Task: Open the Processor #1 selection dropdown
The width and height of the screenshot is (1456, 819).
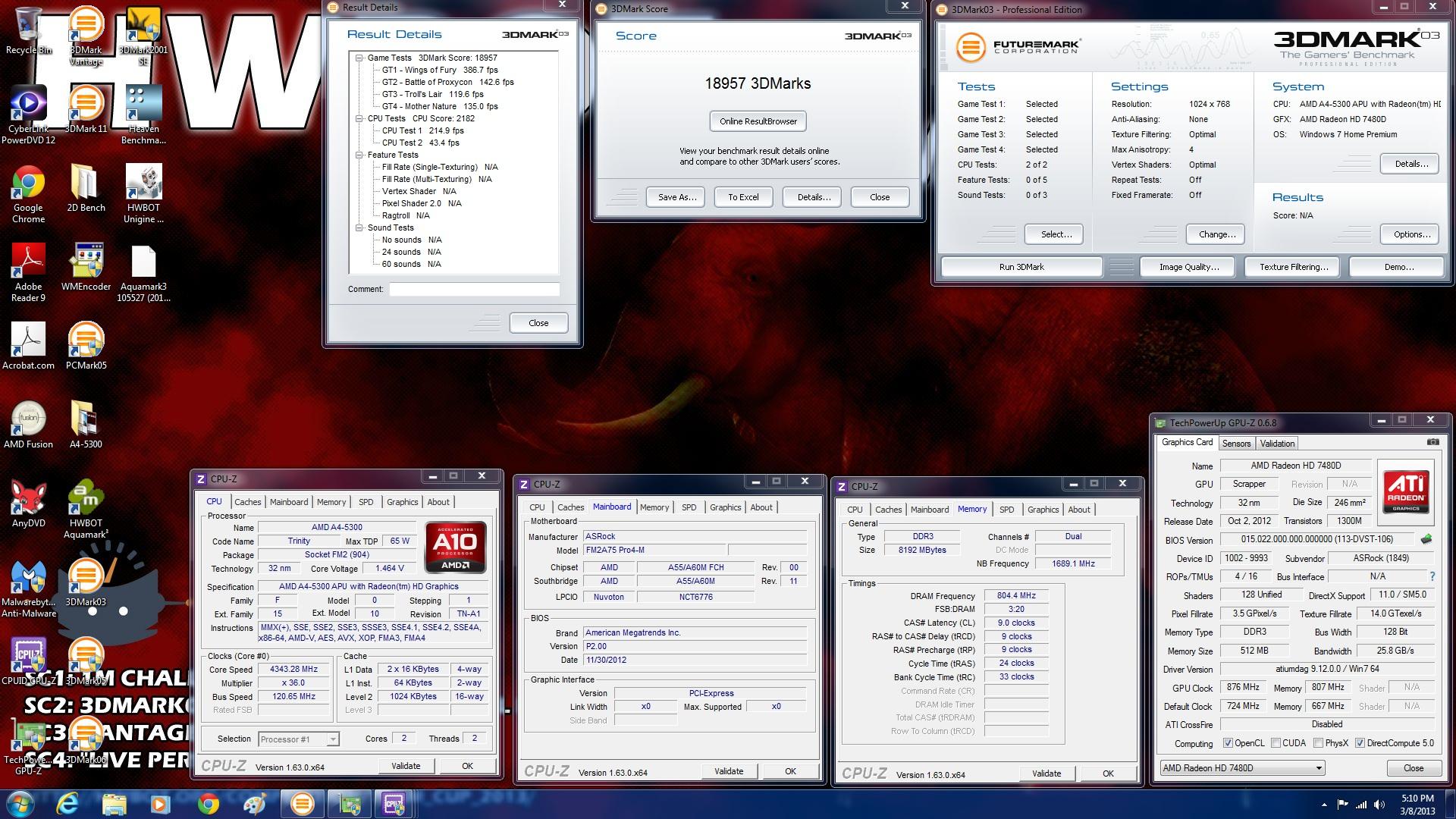Action: point(298,739)
